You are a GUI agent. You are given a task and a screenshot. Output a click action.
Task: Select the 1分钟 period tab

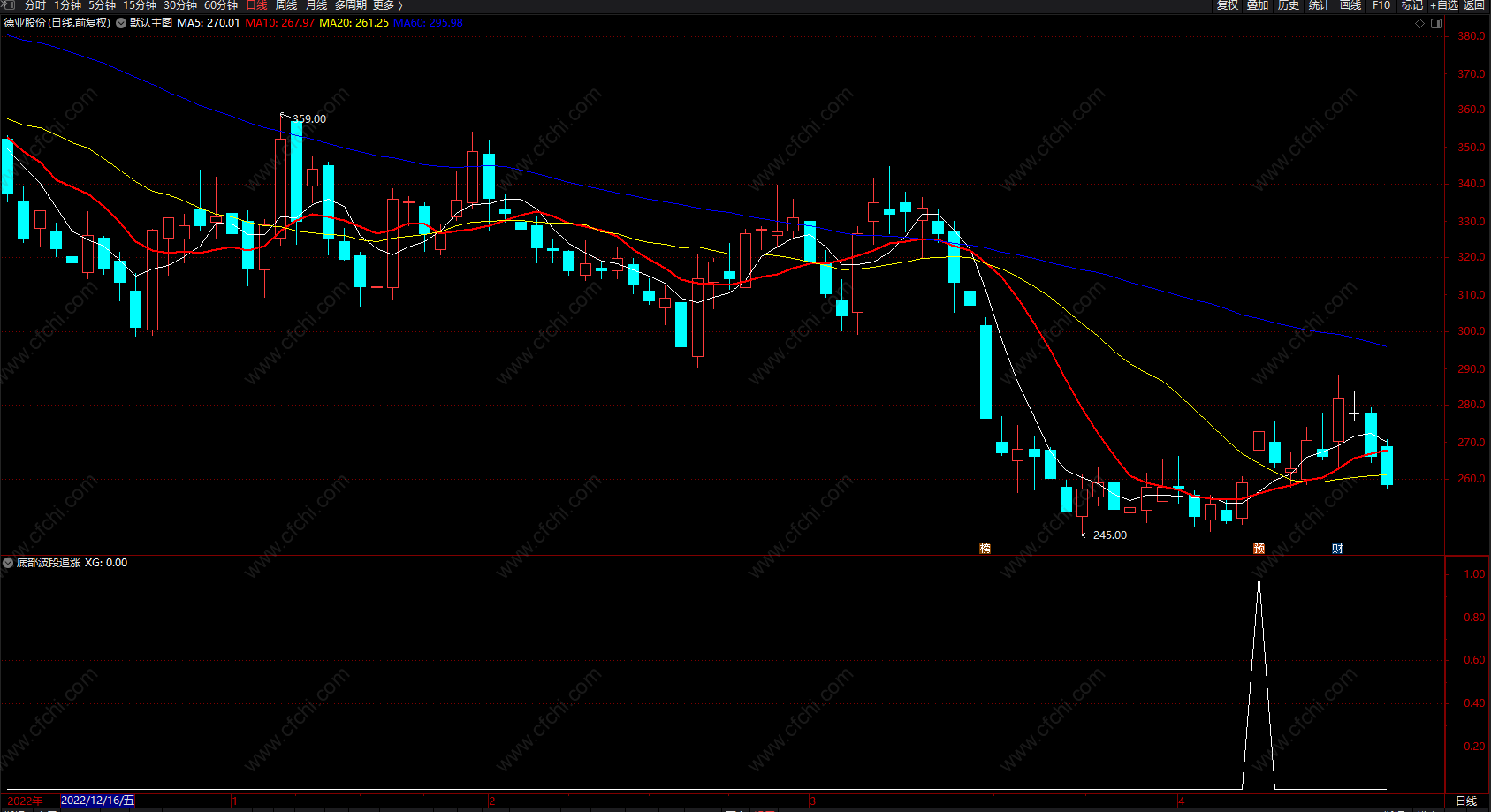click(68, 5)
